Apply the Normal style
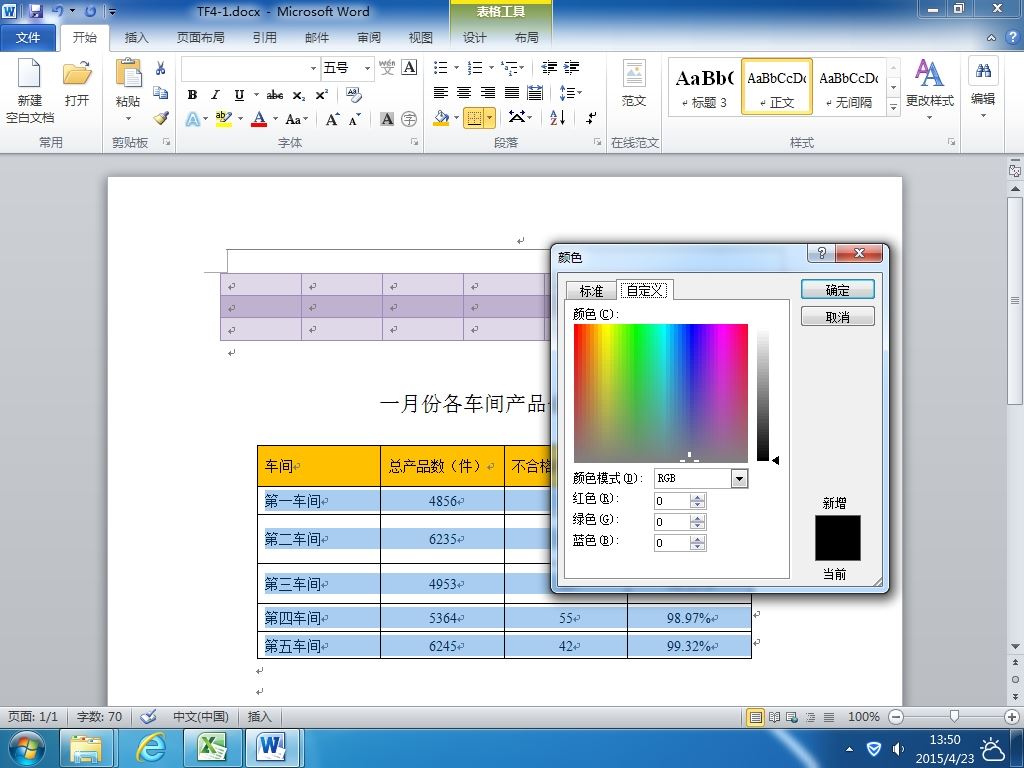Viewport: 1024px width, 768px height. [x=776, y=87]
